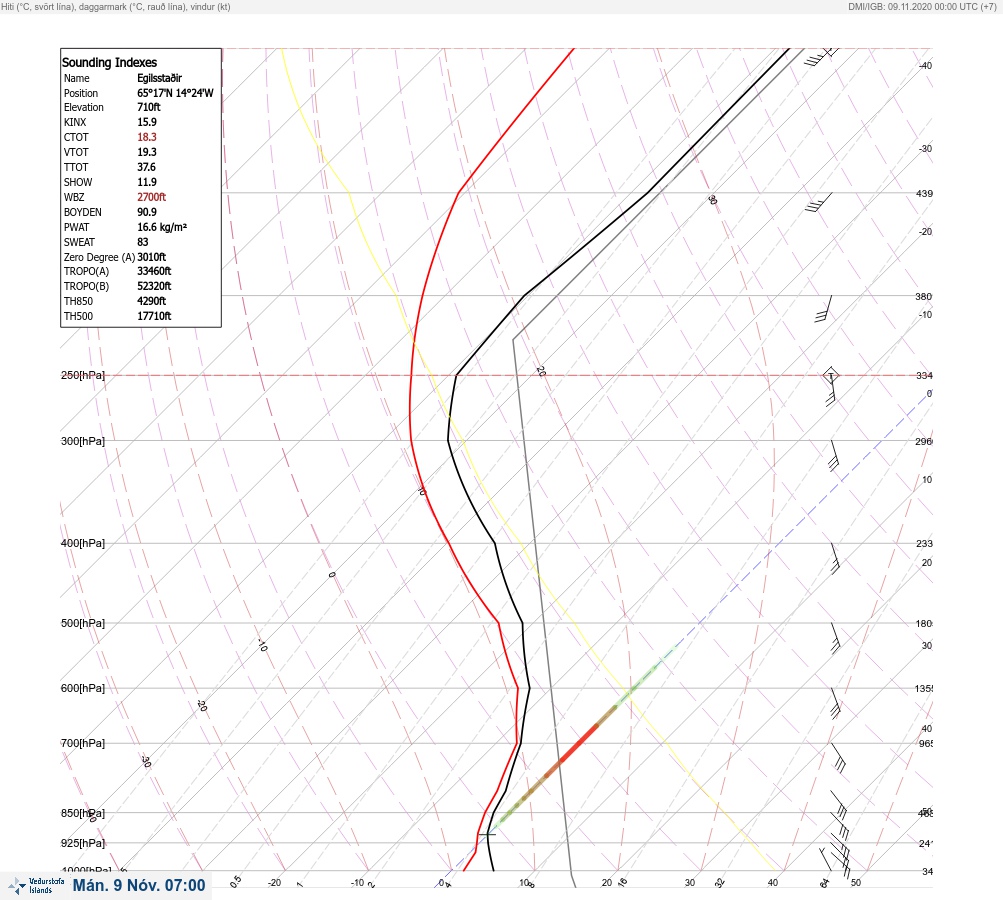Image resolution: width=1003 pixels, height=900 pixels.
Task: Click the wind barb at 700 hPa
Action: coord(839,758)
